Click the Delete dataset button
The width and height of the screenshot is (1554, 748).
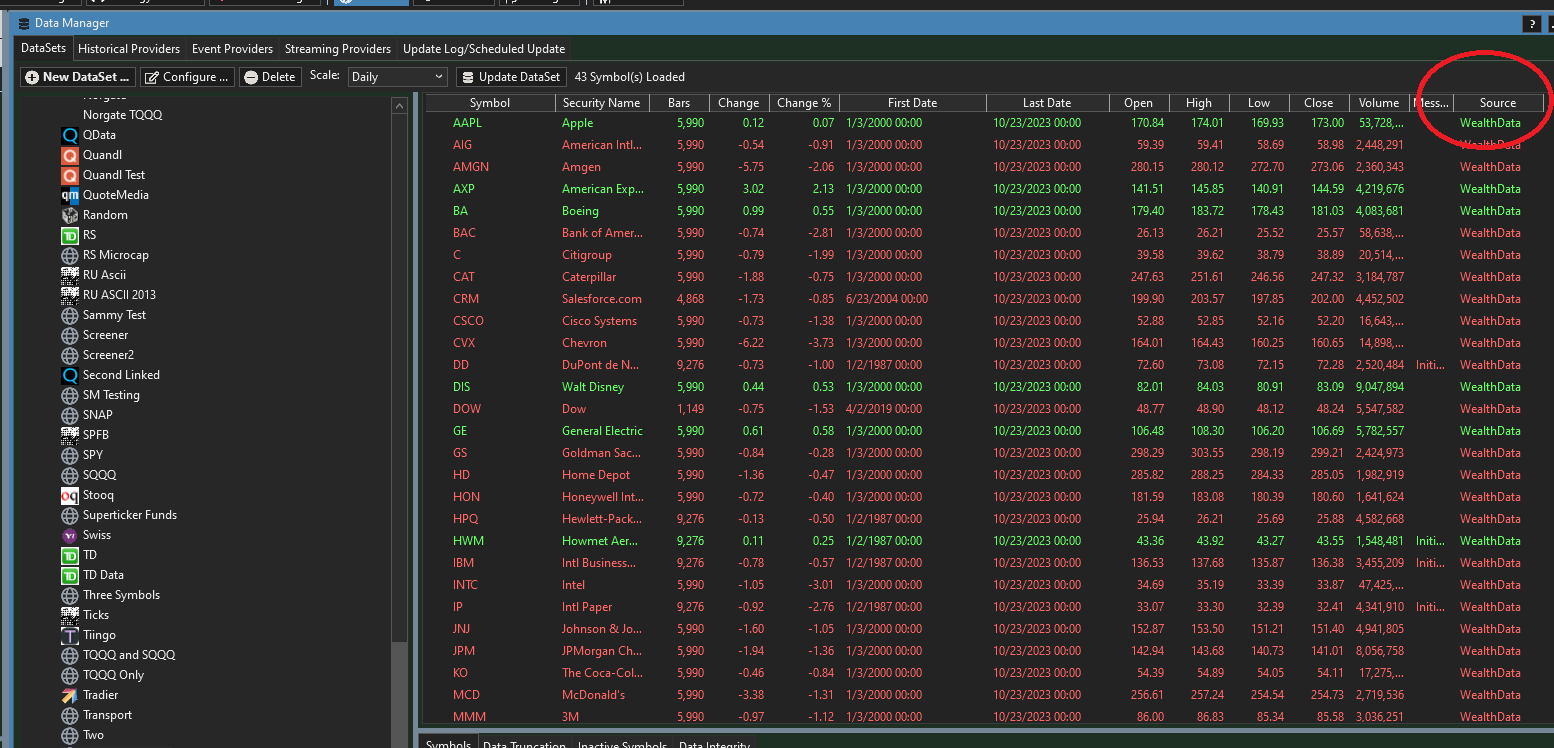click(269, 77)
